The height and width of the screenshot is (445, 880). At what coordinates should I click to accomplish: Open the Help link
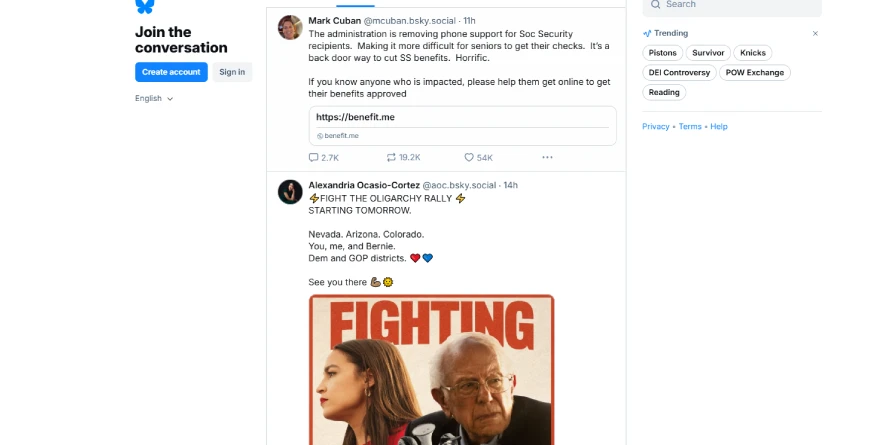pyautogui.click(x=718, y=127)
